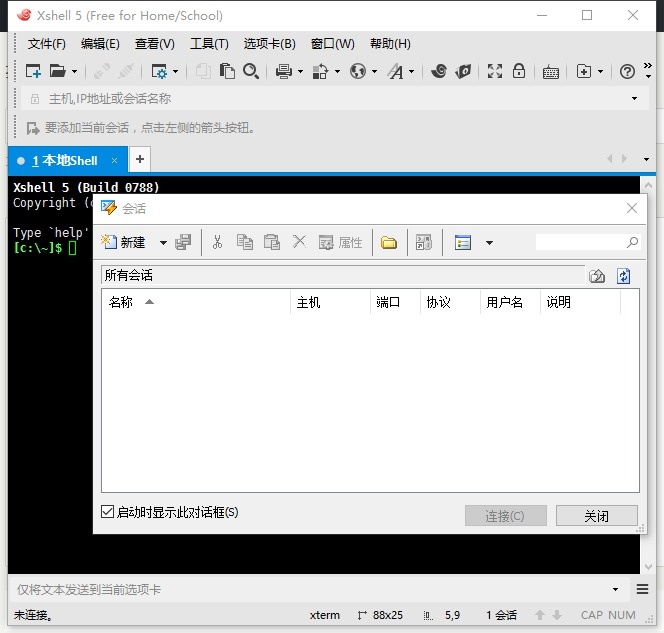
Task: Click the add-current-session arrow icon
Action: point(33,128)
